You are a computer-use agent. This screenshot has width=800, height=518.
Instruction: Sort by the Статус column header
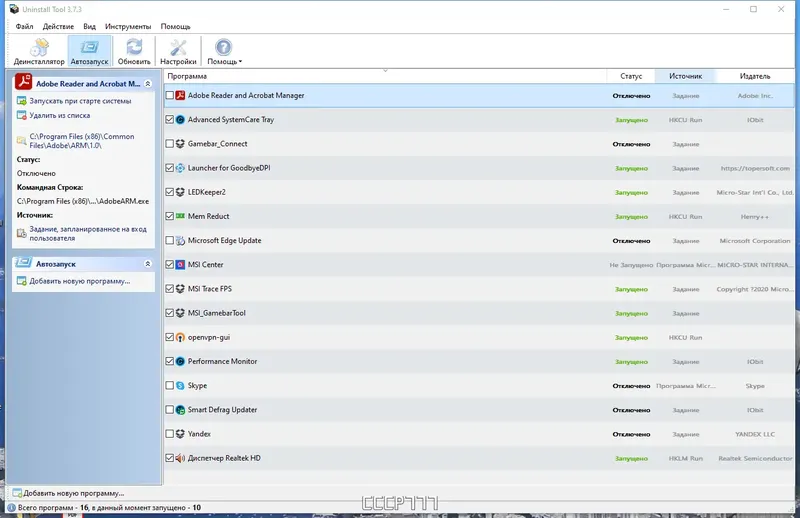click(631, 76)
